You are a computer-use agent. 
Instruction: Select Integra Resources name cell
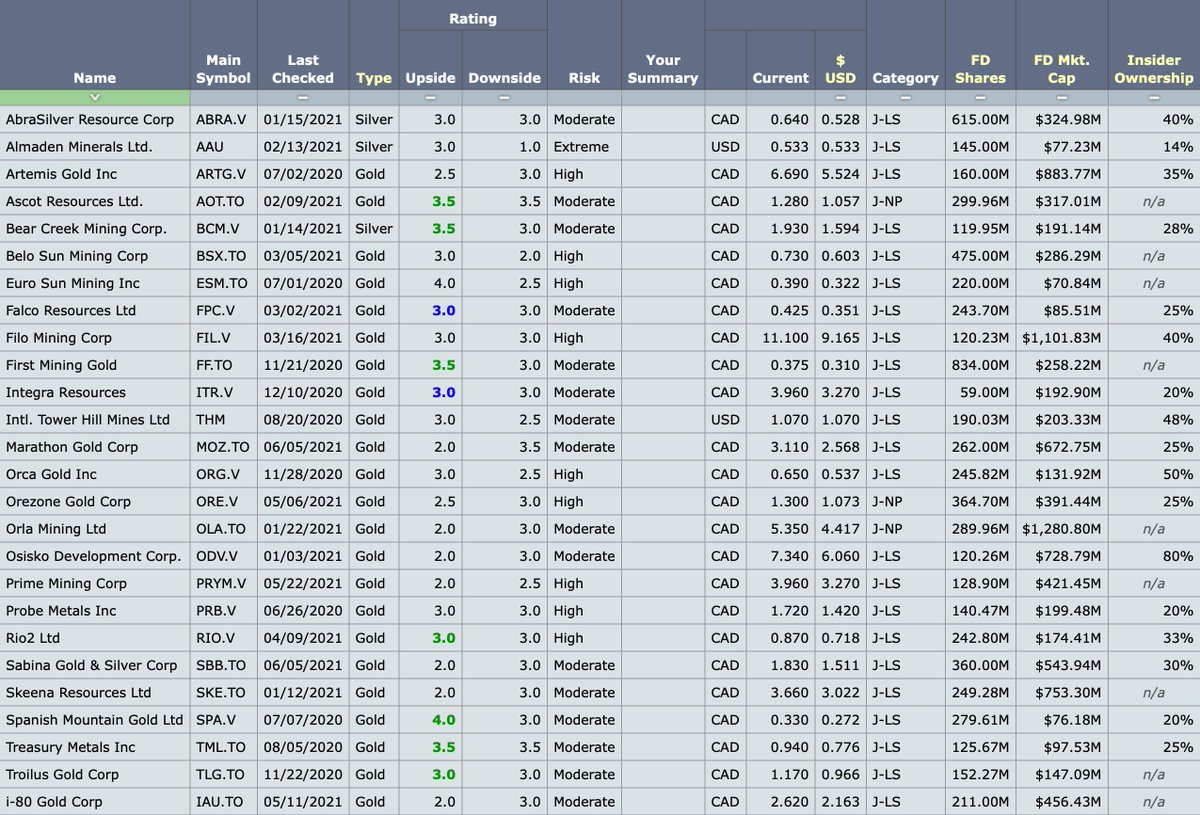coord(66,392)
